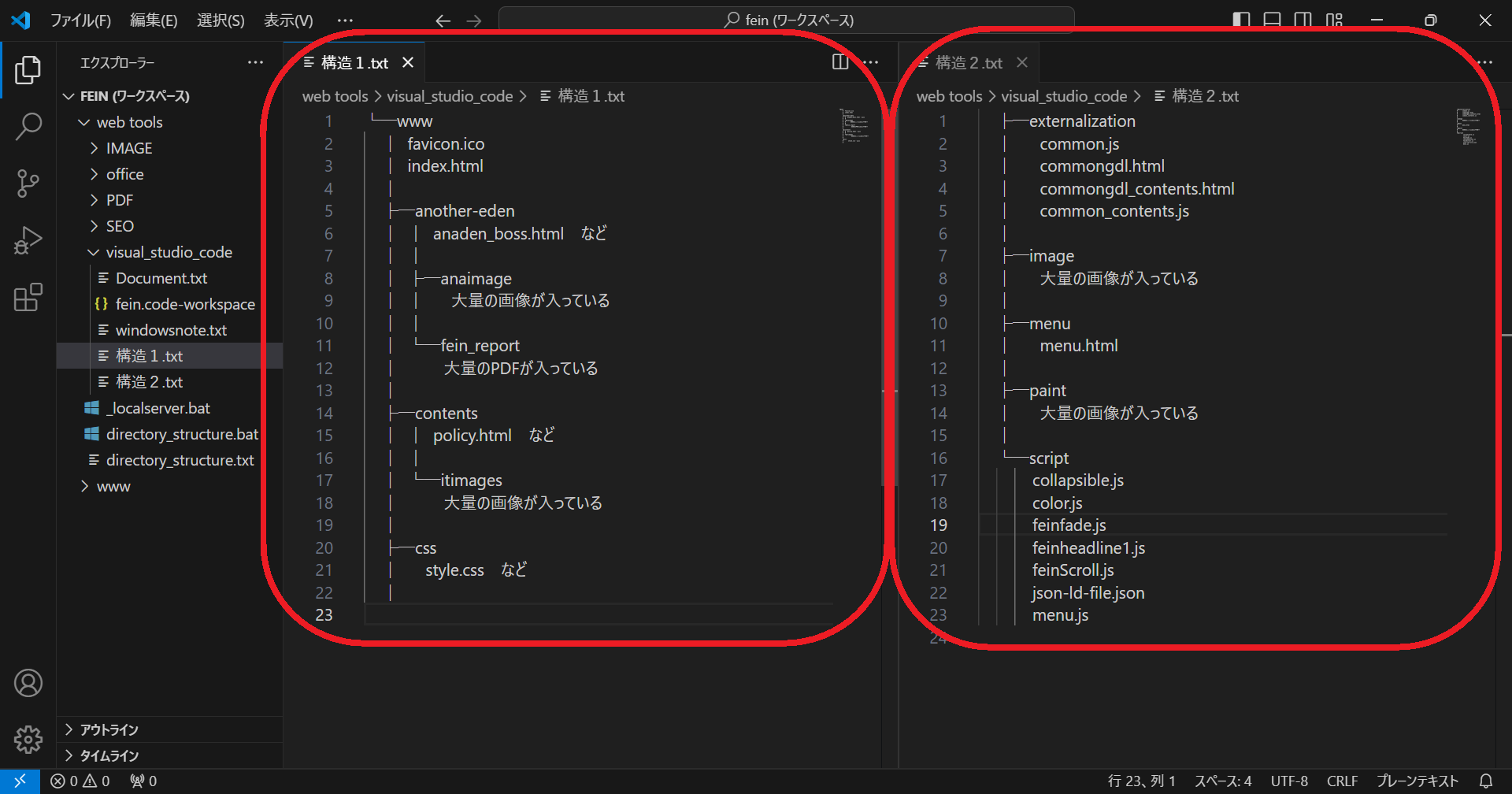This screenshot has height=794, width=1512.
Task: Click the fein workspace search command box
Action: 787,20
